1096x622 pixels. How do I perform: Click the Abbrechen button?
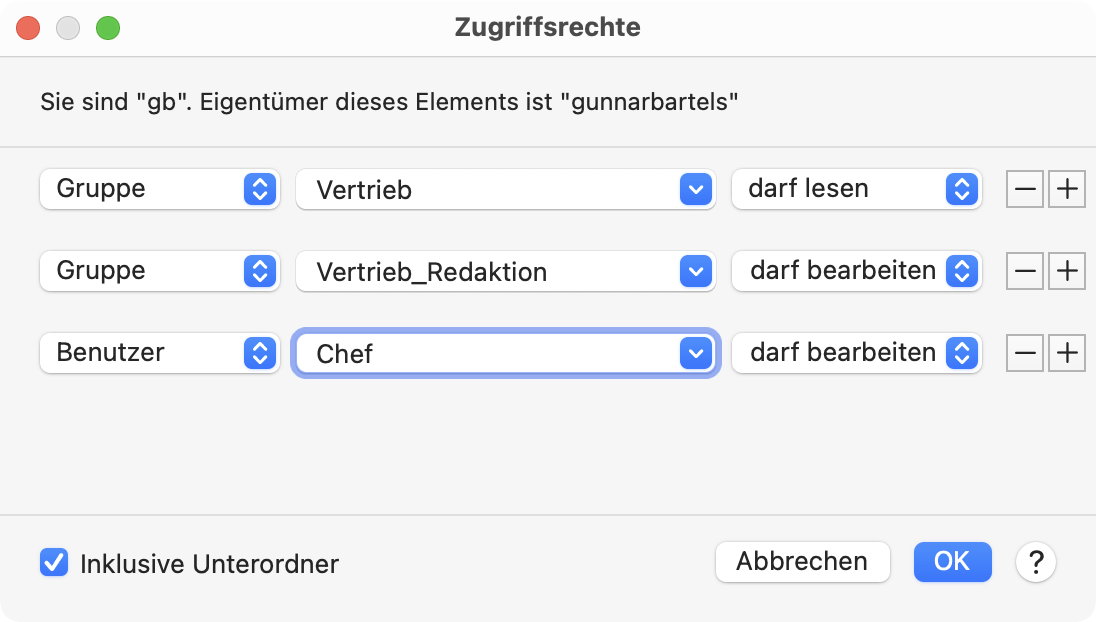click(802, 562)
